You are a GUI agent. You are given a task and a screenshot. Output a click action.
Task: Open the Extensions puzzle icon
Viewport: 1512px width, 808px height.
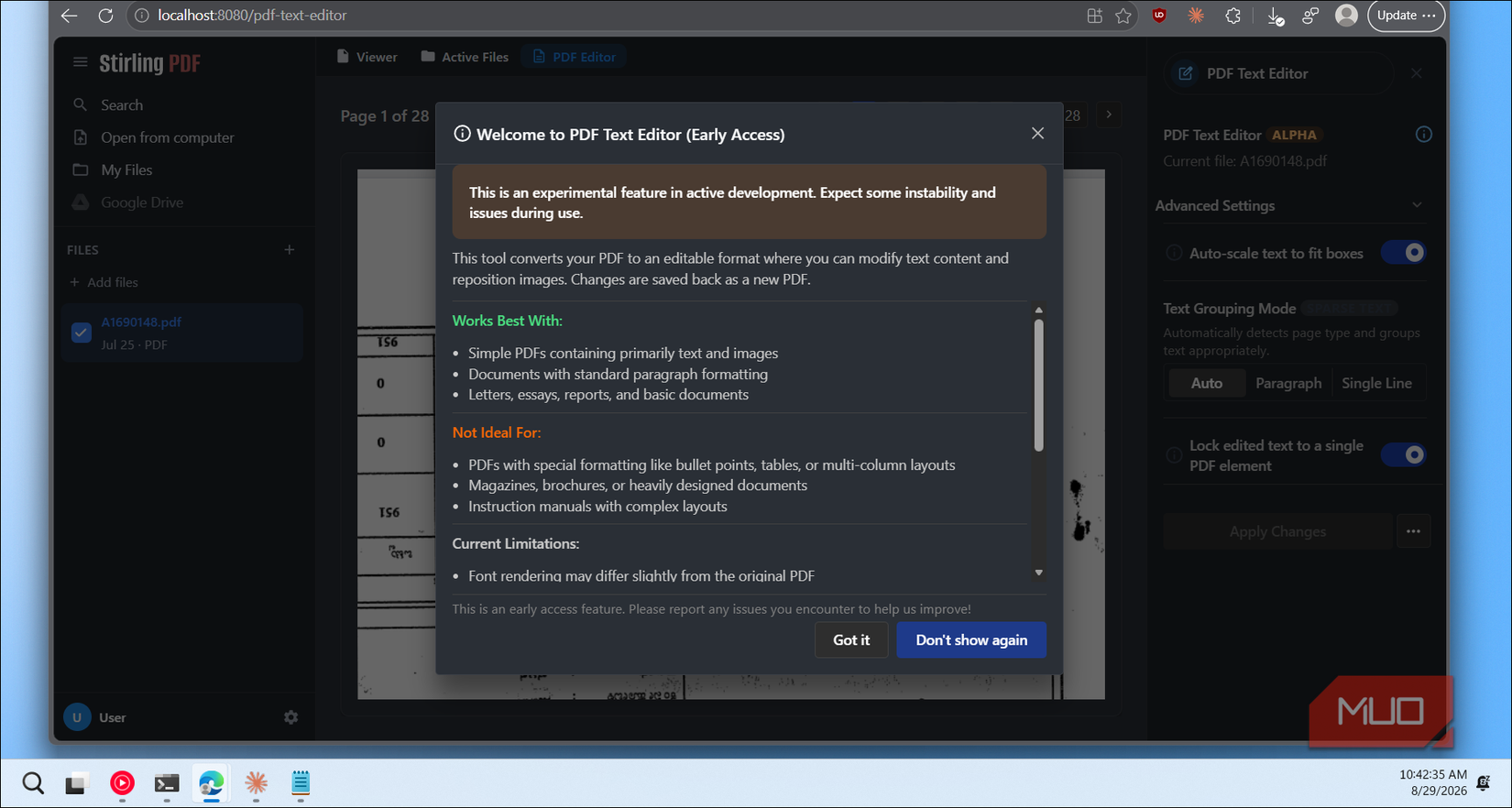point(1233,16)
